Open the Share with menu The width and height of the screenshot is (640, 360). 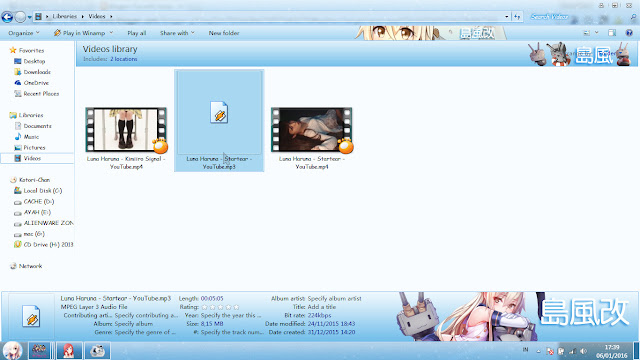pyautogui.click(x=177, y=33)
